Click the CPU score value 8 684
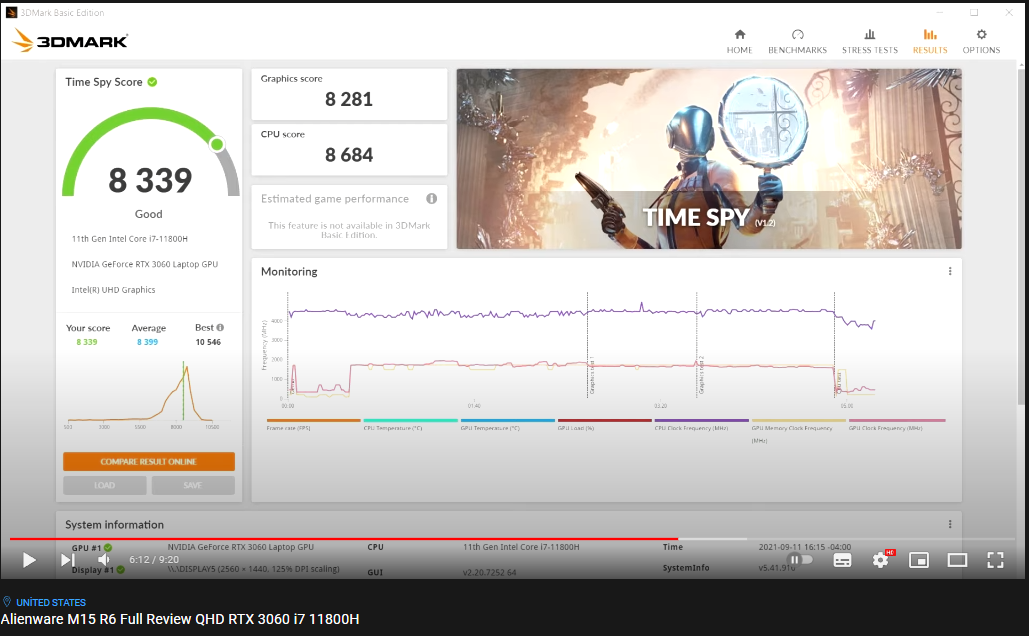 348,156
